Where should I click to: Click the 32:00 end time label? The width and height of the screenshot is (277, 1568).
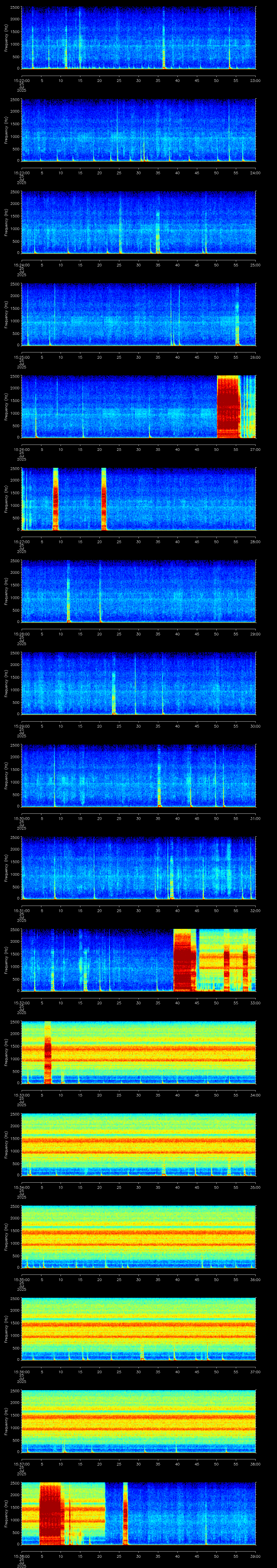[255, 910]
